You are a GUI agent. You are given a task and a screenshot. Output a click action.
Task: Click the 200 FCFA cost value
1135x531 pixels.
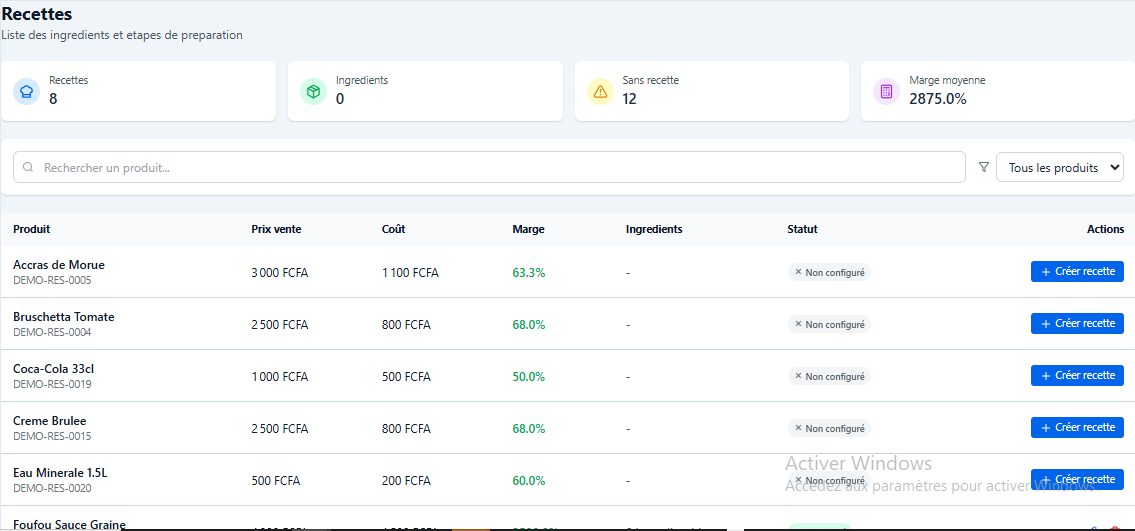click(406, 481)
